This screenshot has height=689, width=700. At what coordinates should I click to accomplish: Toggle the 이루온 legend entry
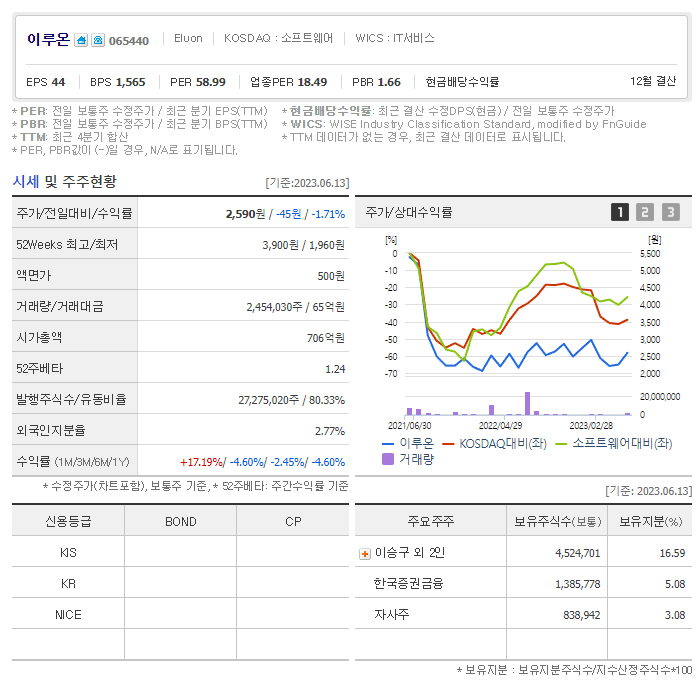[x=408, y=443]
